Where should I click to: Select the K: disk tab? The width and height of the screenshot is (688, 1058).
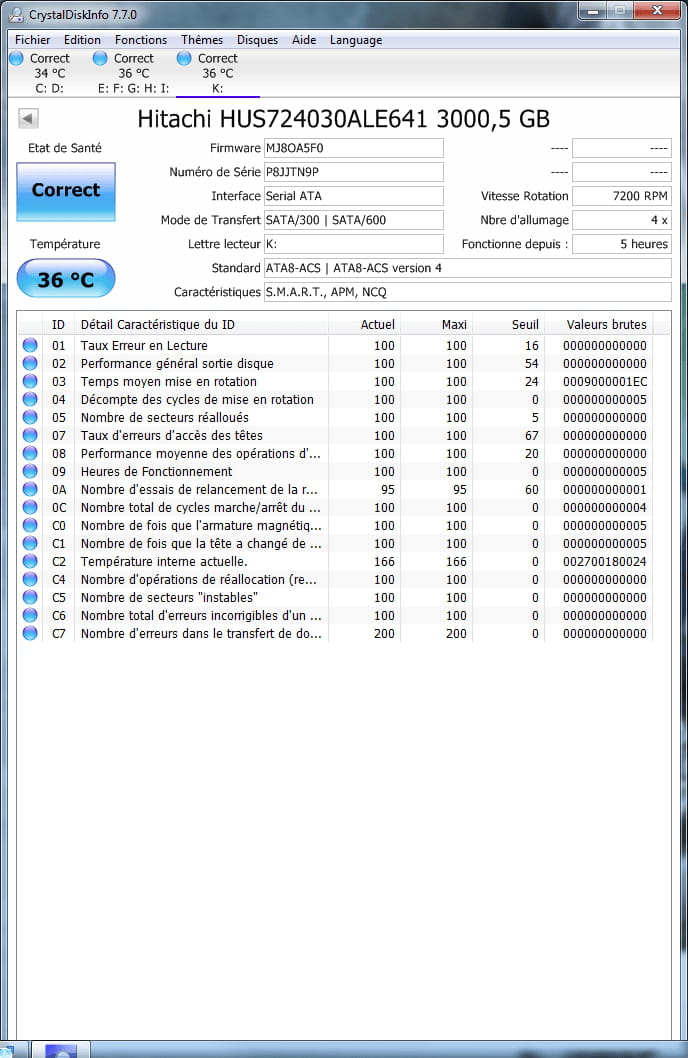[217, 74]
